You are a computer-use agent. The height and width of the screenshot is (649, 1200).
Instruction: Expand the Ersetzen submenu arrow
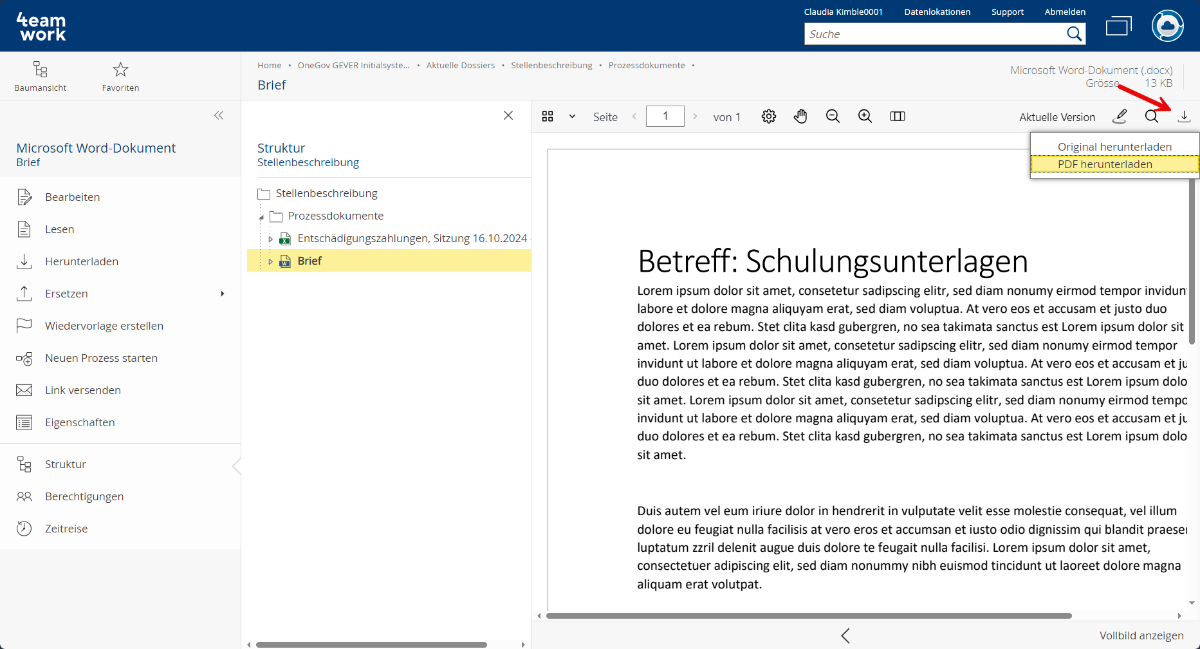(222, 294)
